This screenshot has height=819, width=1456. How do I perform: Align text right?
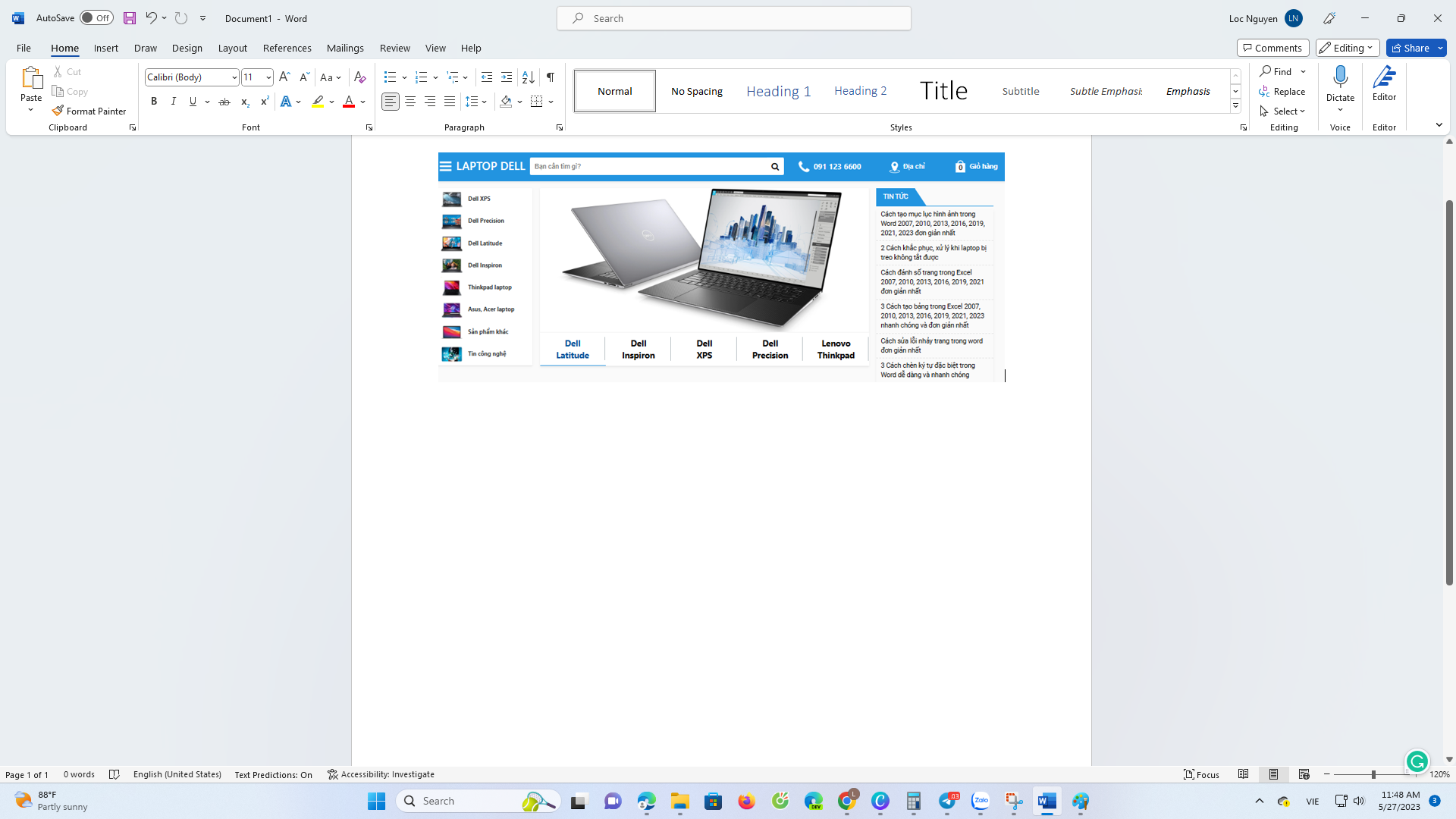tap(430, 102)
